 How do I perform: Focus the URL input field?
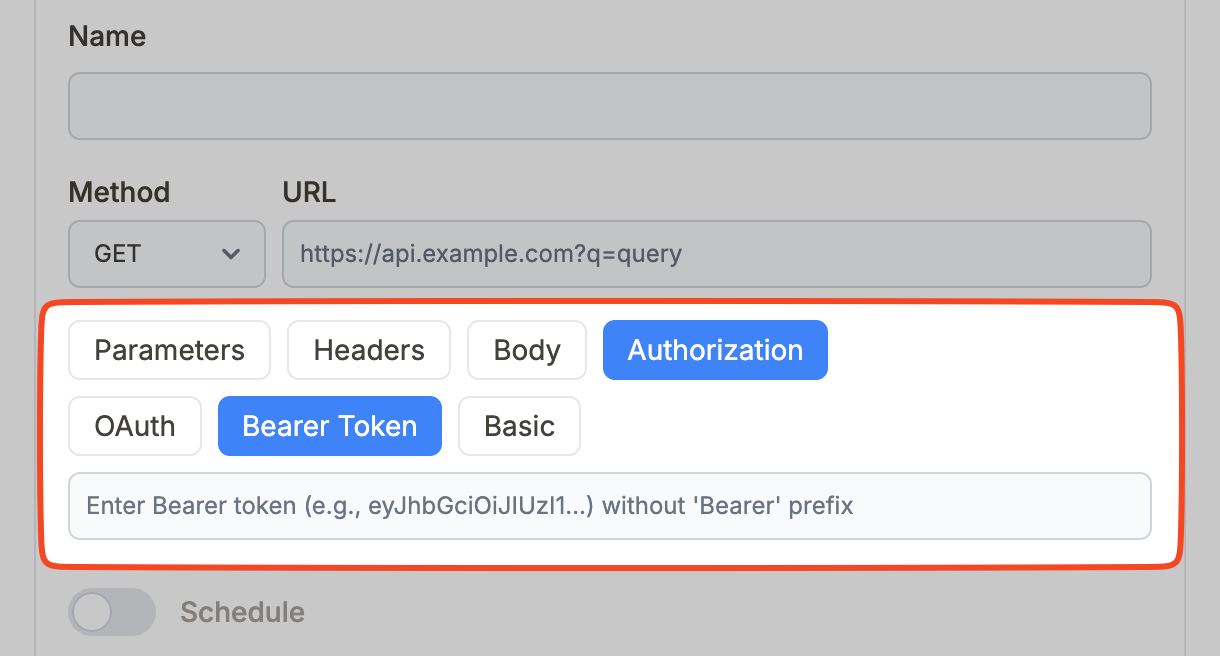[x=716, y=254]
